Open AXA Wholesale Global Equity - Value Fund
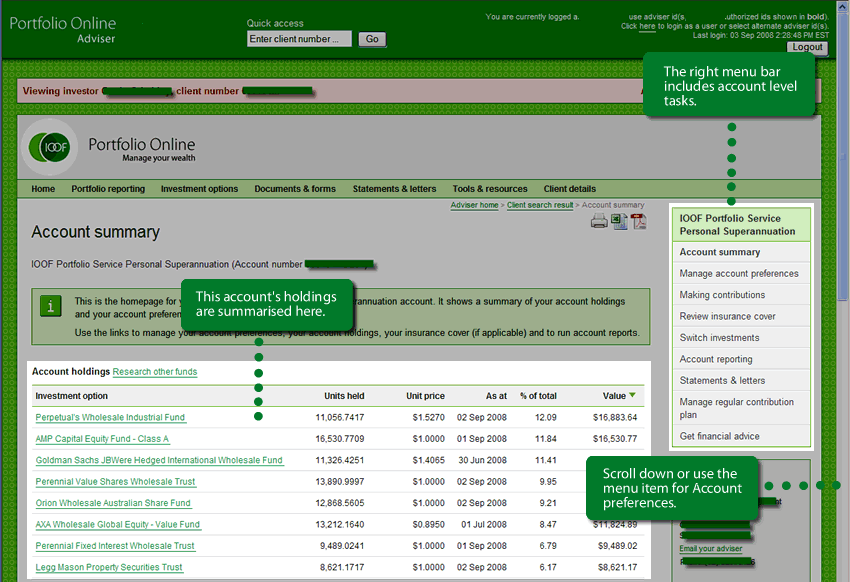The width and height of the screenshot is (850, 582). (118, 525)
